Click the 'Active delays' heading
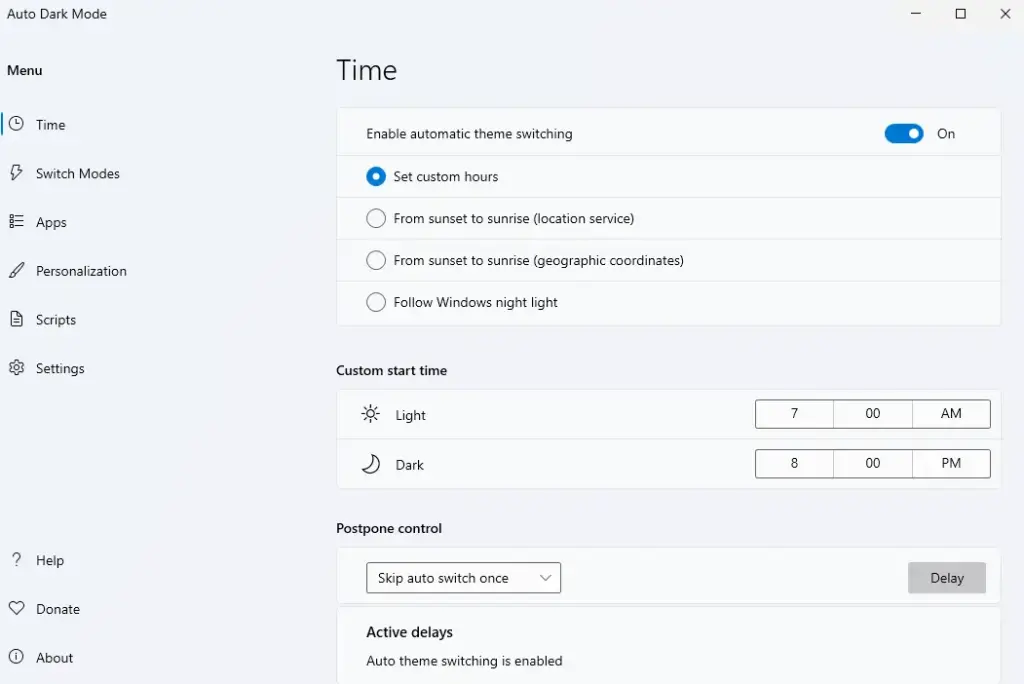 click(x=409, y=632)
